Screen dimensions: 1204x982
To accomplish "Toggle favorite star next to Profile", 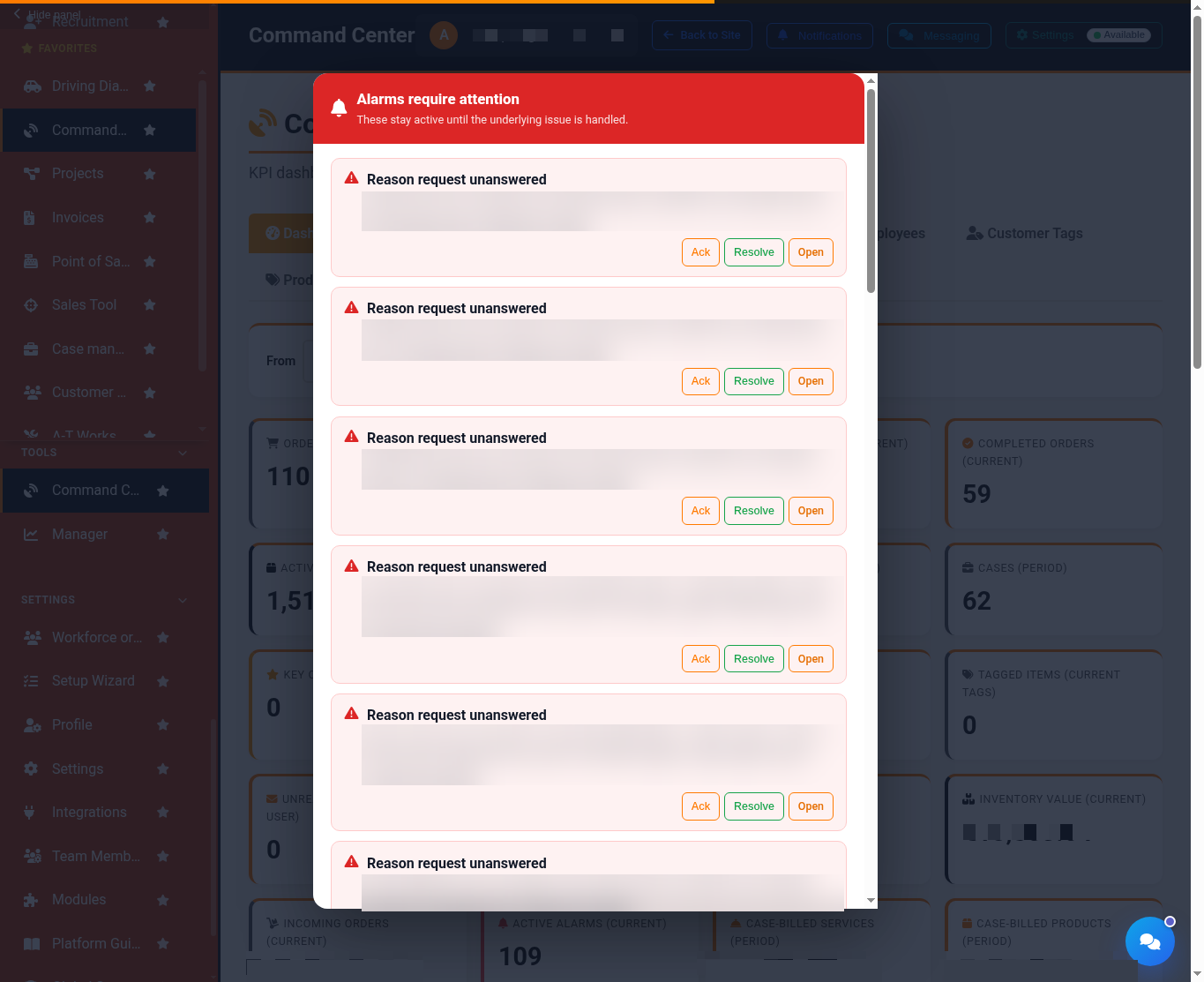I will (163, 725).
